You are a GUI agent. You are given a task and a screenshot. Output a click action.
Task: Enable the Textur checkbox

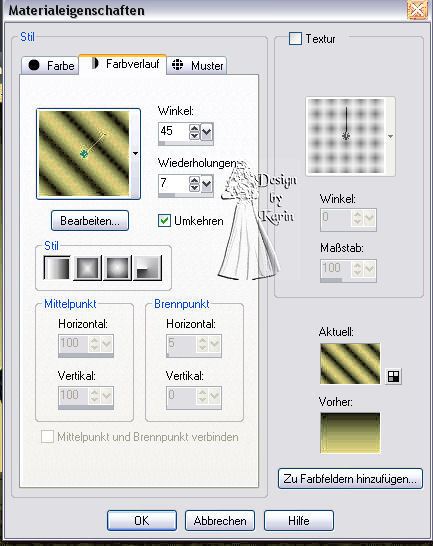pos(295,38)
